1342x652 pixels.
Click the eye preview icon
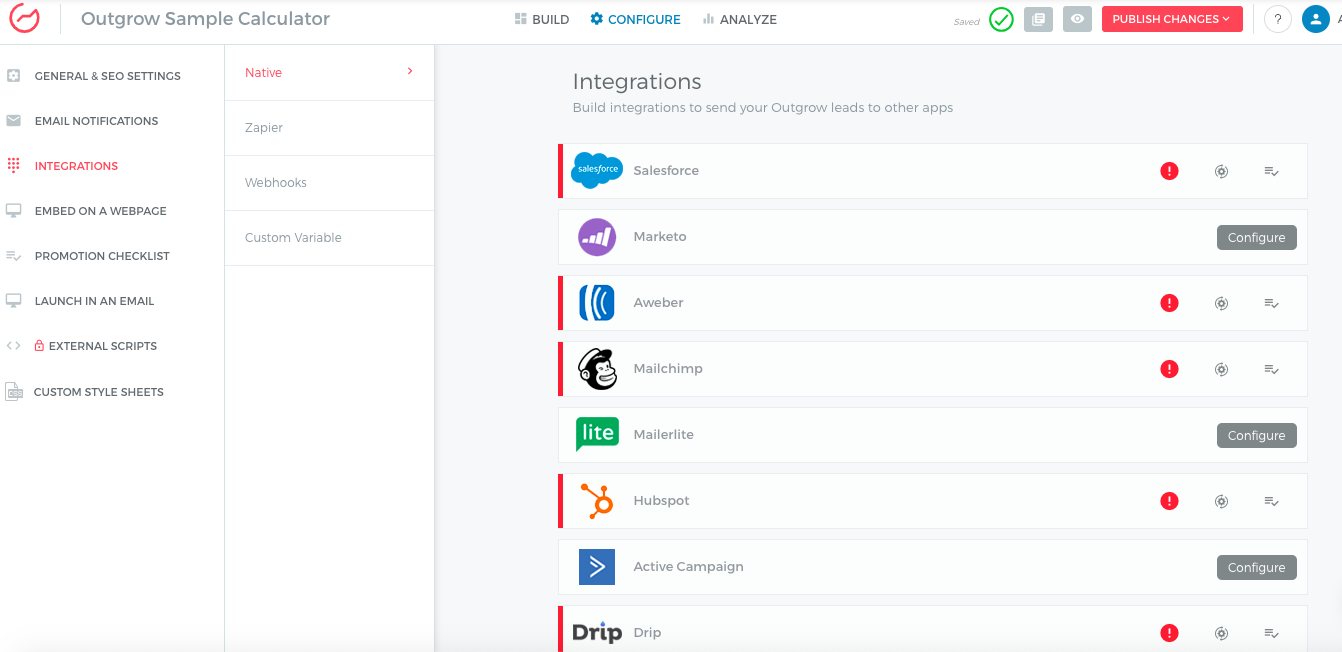pyautogui.click(x=1077, y=19)
